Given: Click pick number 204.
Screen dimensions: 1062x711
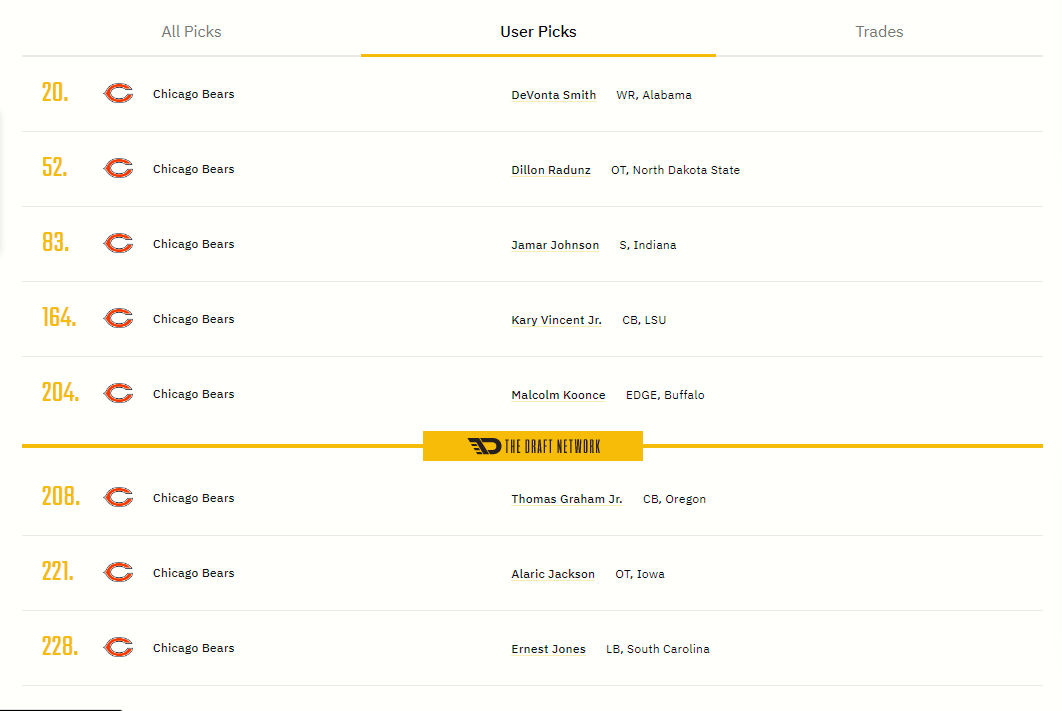Looking at the screenshot, I should (60, 393).
